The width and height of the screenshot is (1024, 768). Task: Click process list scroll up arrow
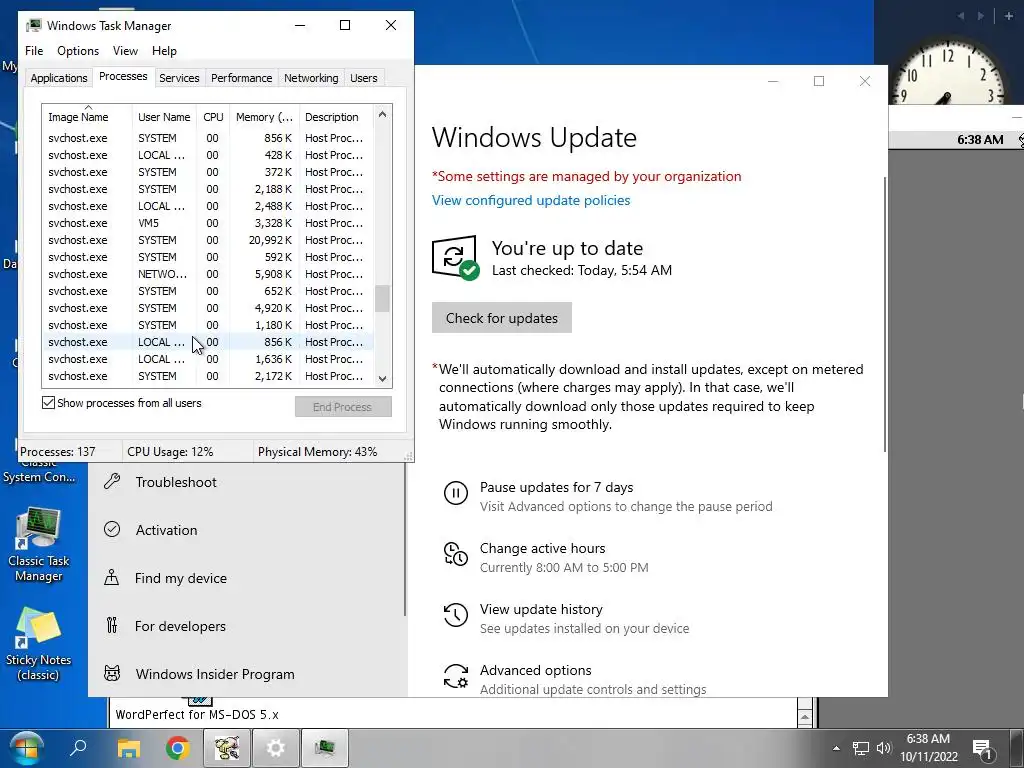point(383,114)
